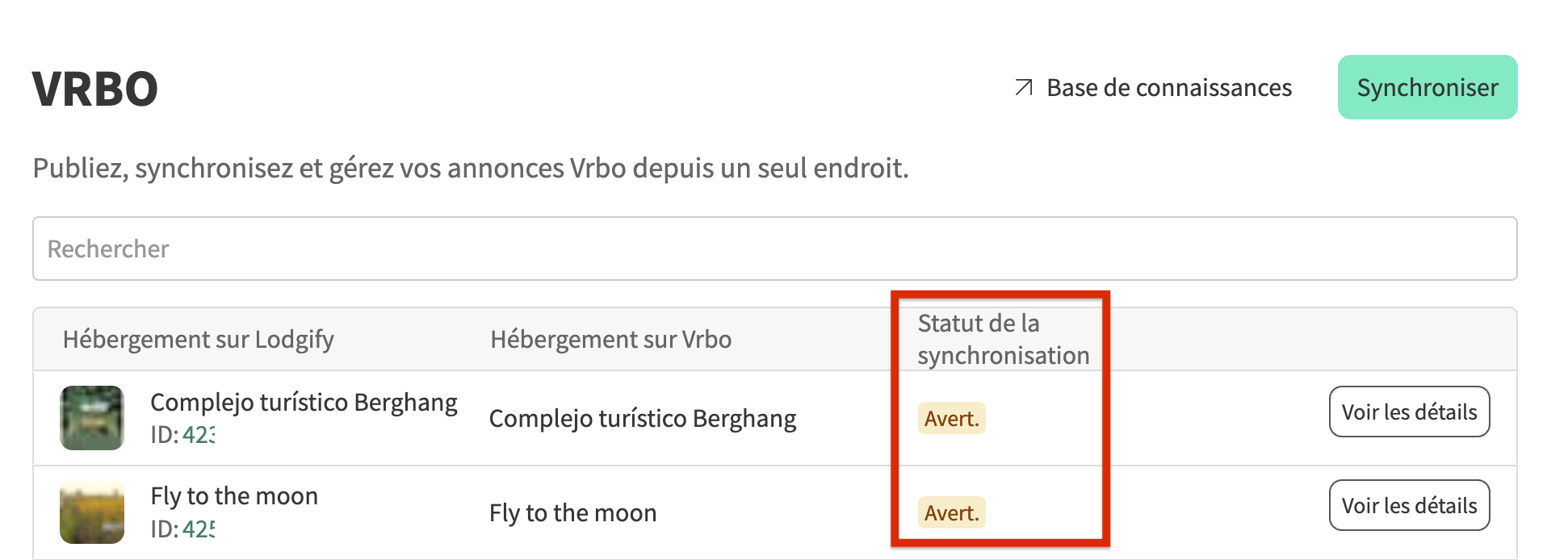This screenshot has width=1568, height=560.
Task: Click the Lodgify ID link starting with 425
Action: tap(199, 529)
